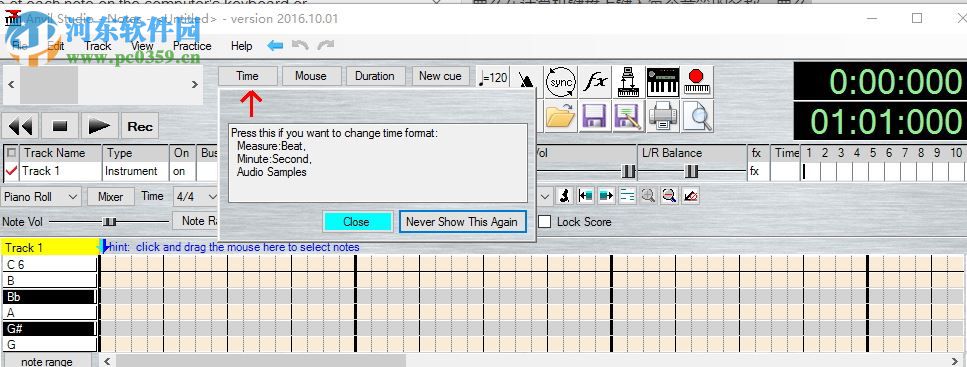Click the stop playback button

point(60,126)
